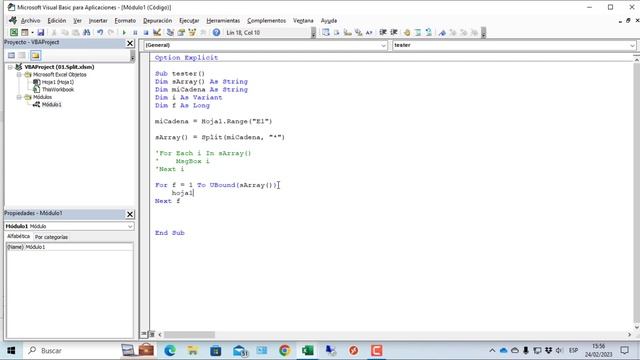Click the Break pause icon
The height and width of the screenshot is (360, 640).
click(x=135, y=32)
